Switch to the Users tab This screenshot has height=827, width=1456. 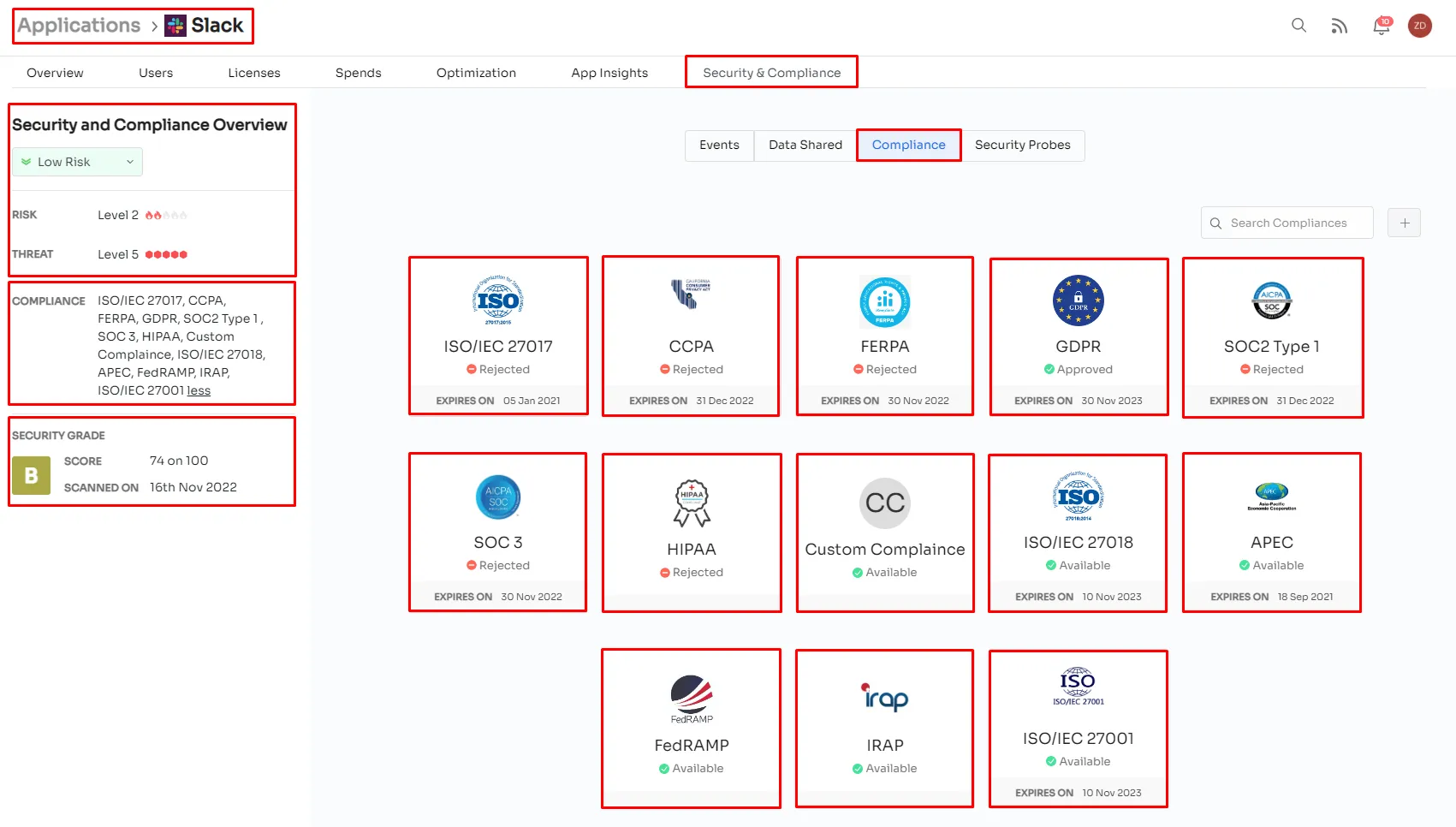click(x=156, y=73)
